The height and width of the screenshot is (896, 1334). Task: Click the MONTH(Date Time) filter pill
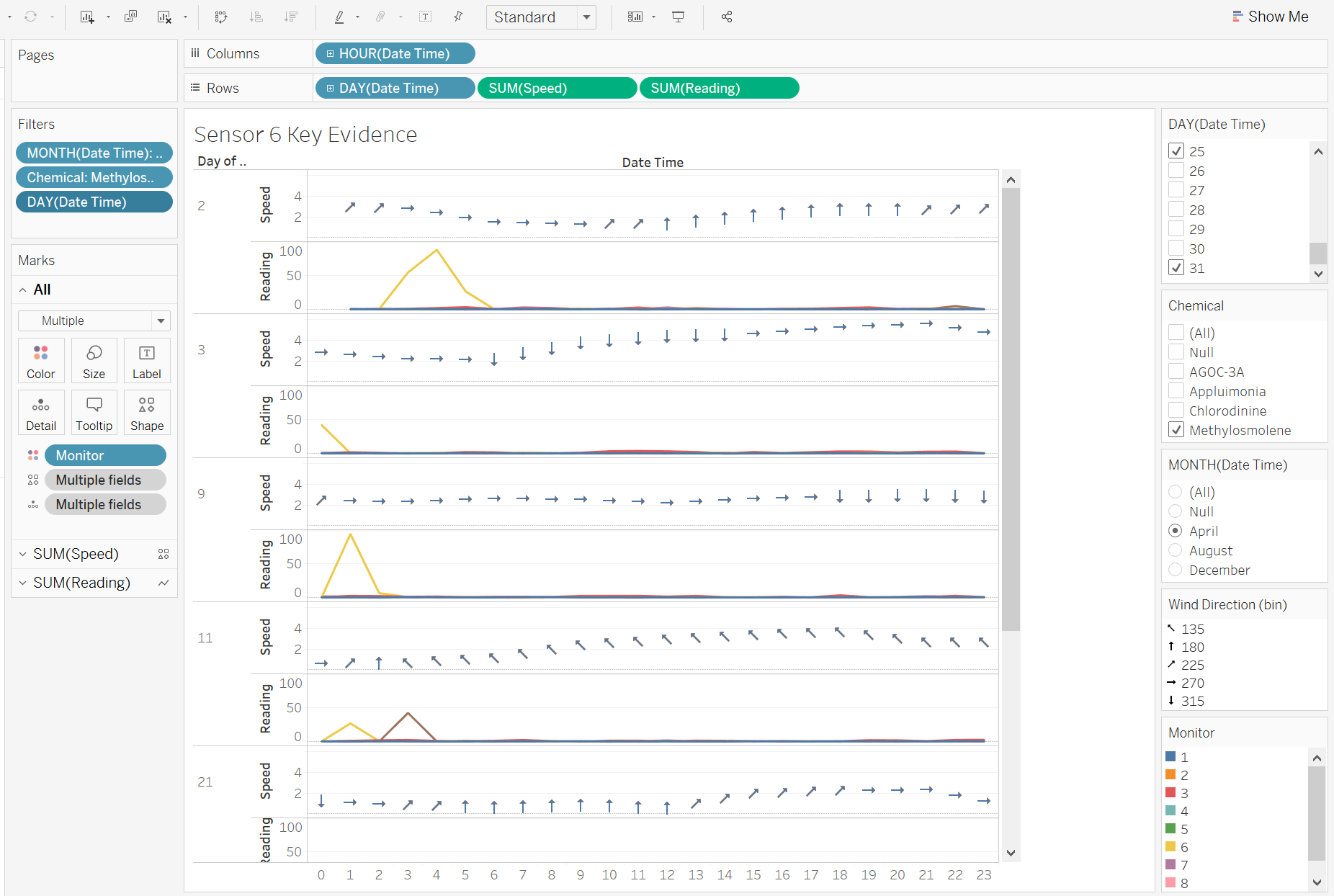pos(94,153)
